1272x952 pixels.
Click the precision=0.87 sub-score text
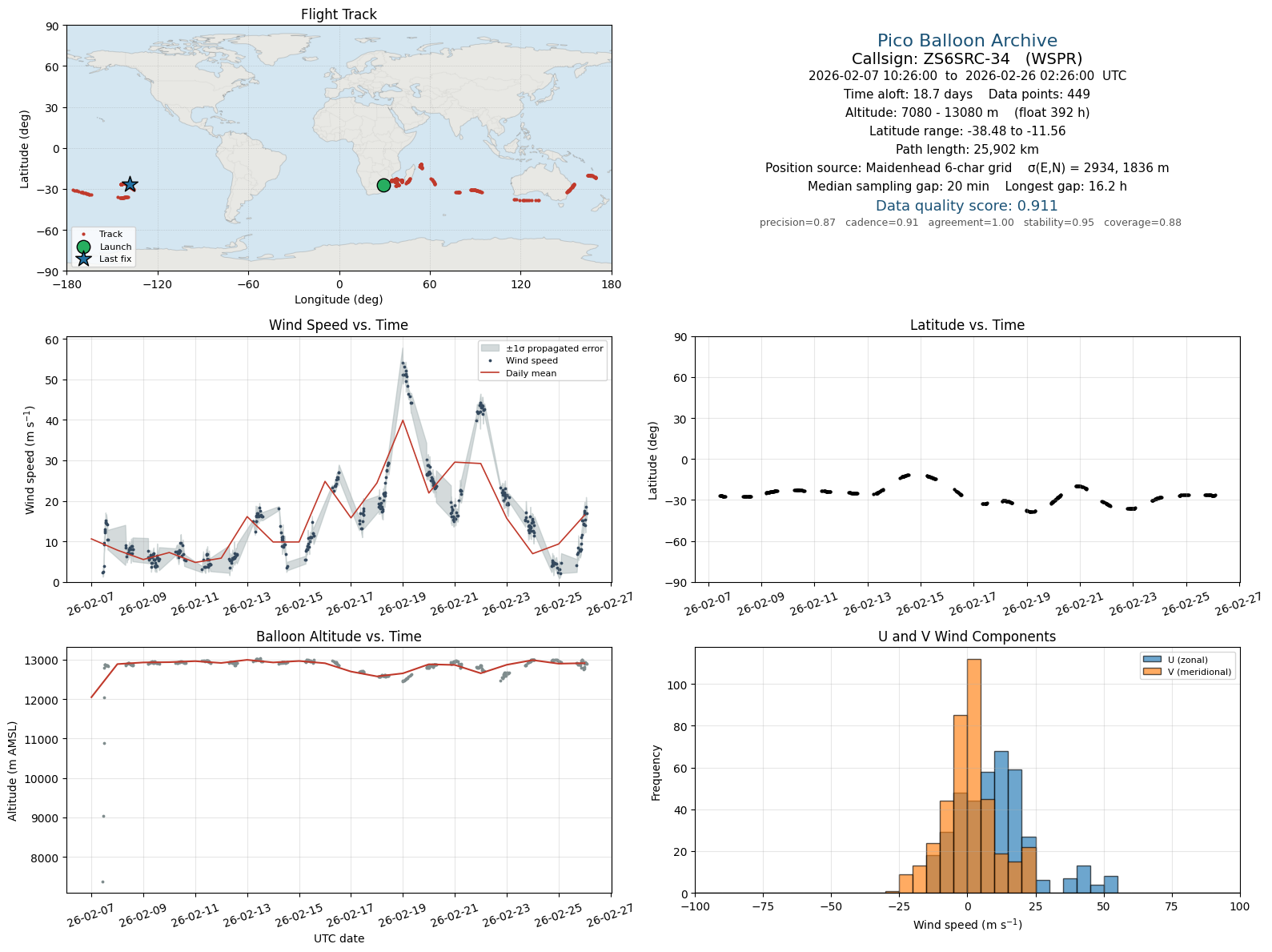797,223
